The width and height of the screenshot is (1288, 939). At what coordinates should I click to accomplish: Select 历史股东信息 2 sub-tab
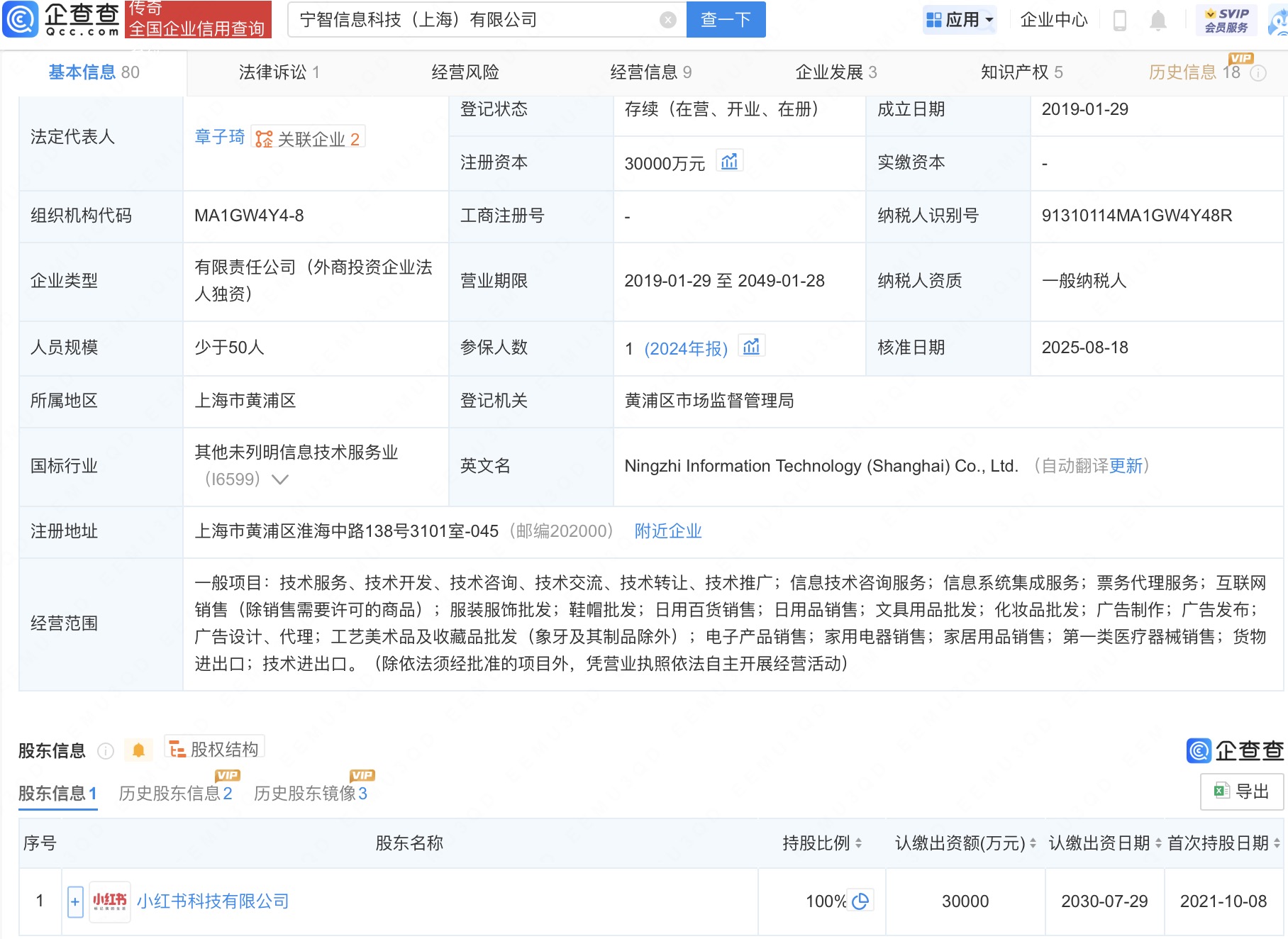click(x=176, y=794)
